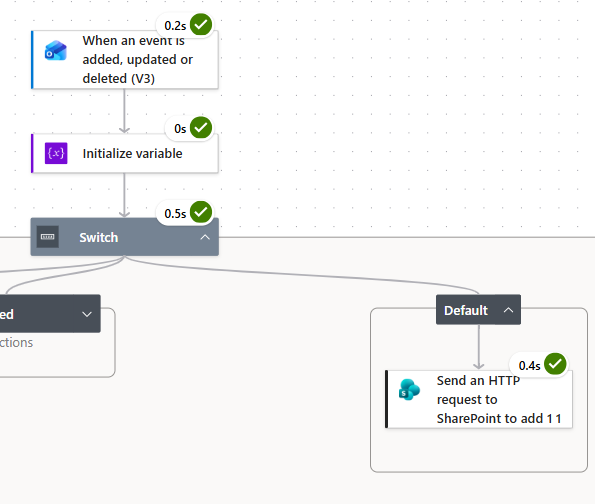This screenshot has height=504, width=595.
Task: Open the Switch action header
Action: (x=124, y=237)
